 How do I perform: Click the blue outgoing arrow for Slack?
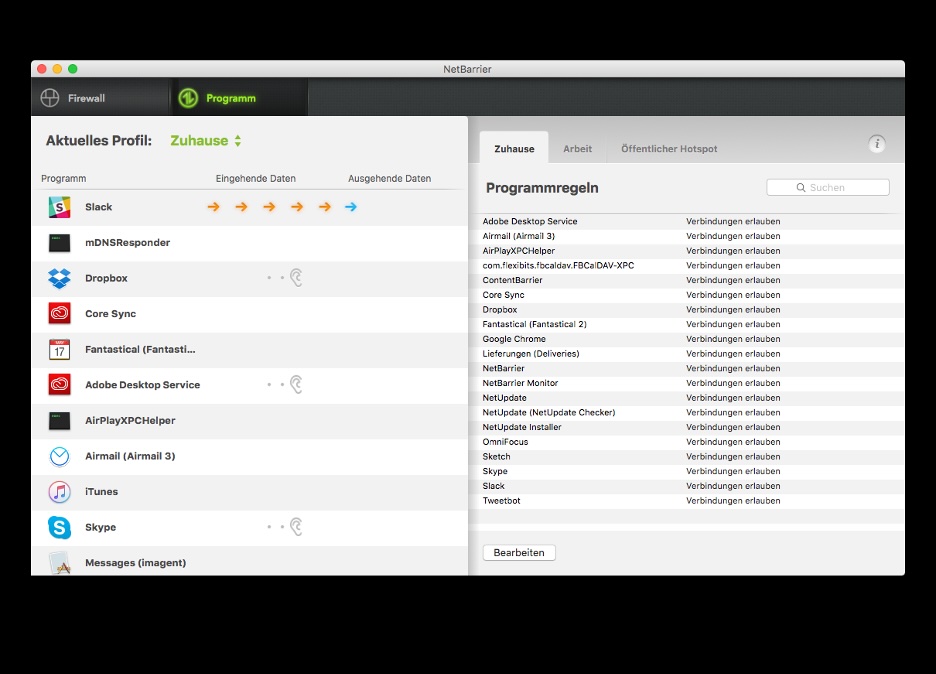click(x=350, y=207)
